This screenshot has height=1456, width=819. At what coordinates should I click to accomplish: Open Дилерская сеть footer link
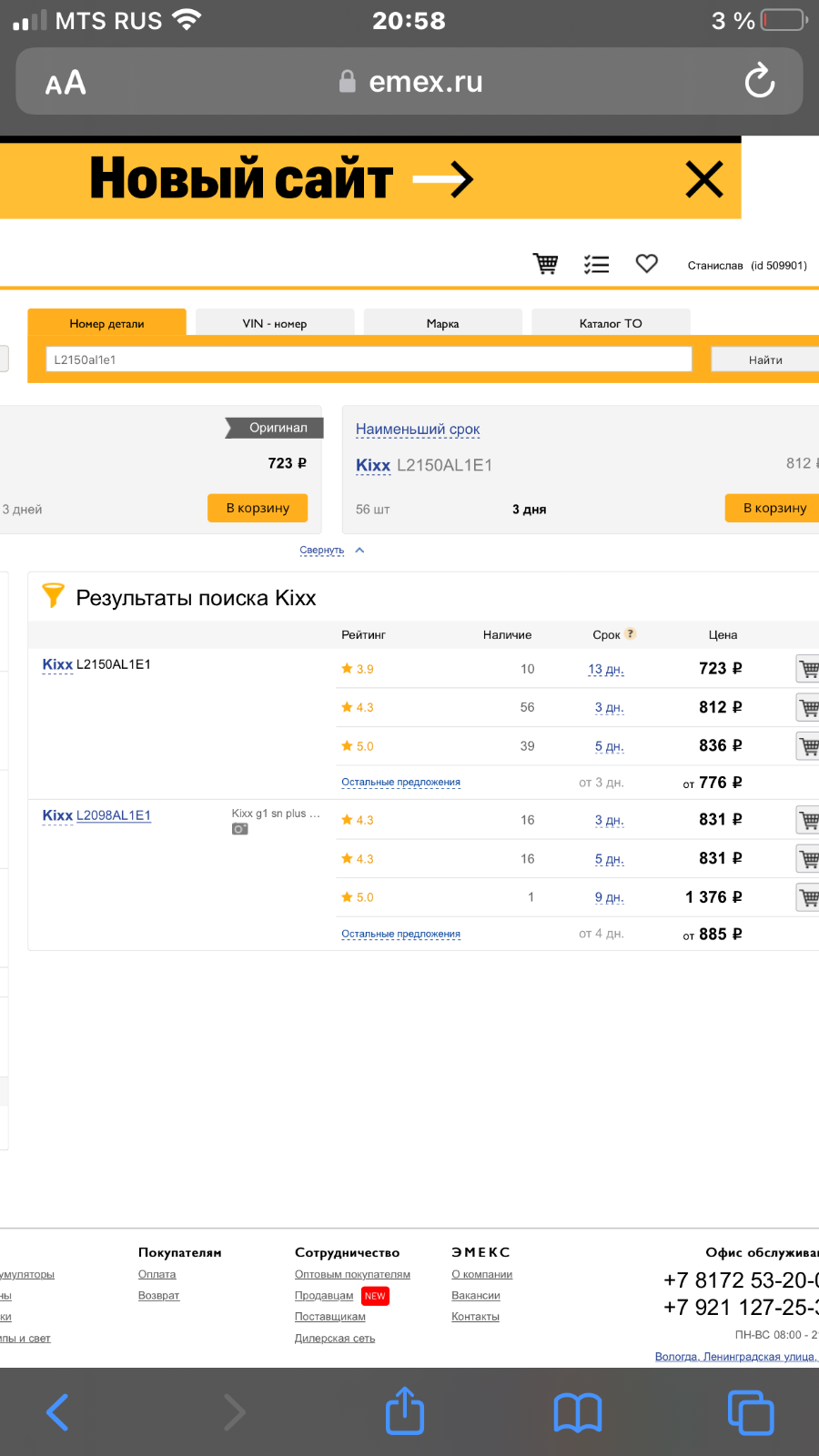(x=335, y=1338)
